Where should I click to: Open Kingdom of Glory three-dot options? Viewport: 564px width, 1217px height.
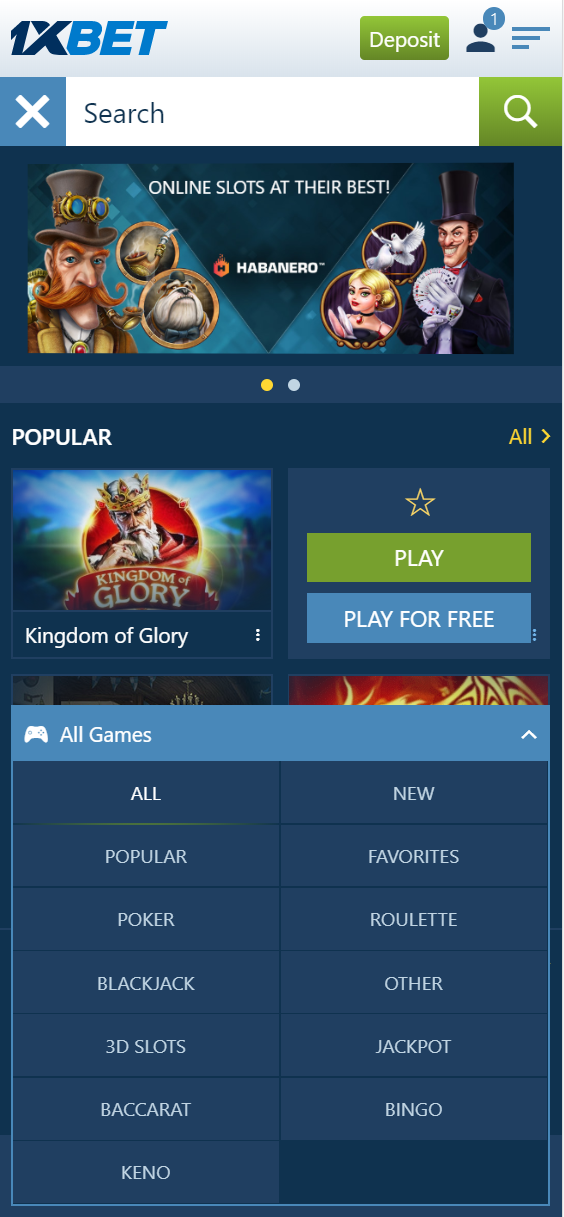(258, 636)
